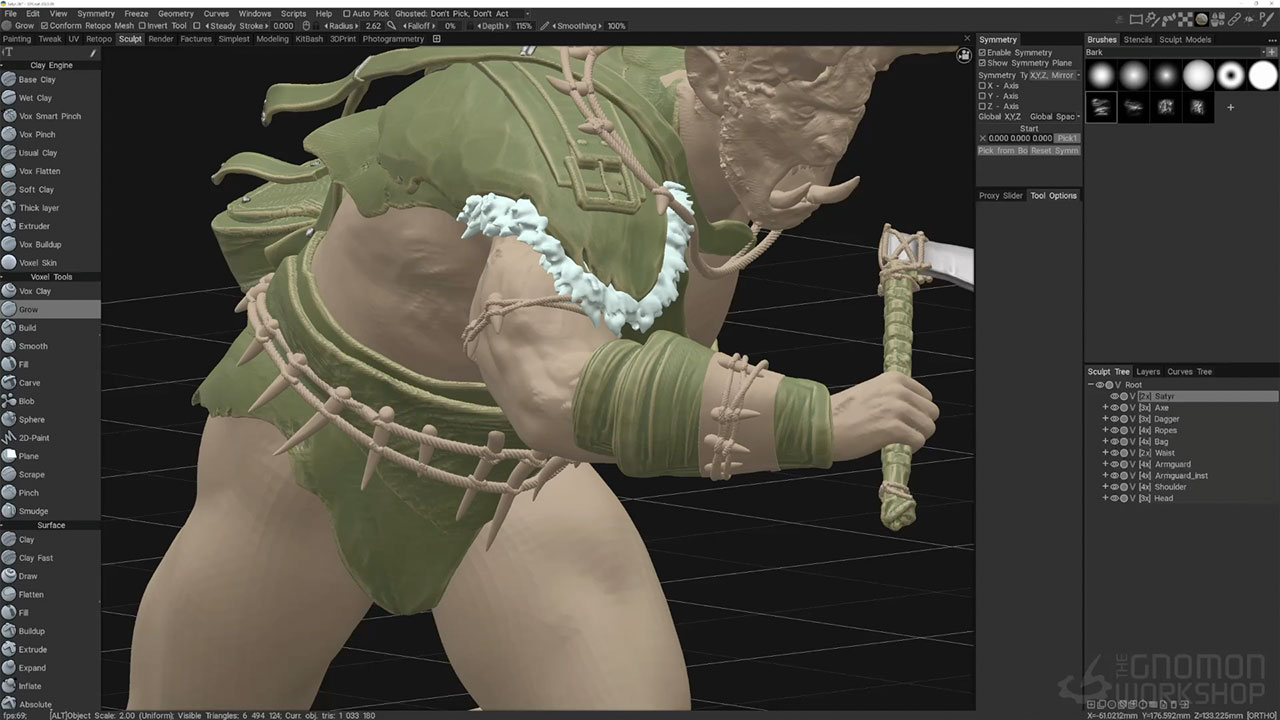The height and width of the screenshot is (720, 1280).
Task: Switch to the Stencils tab
Action: pyautogui.click(x=1137, y=40)
